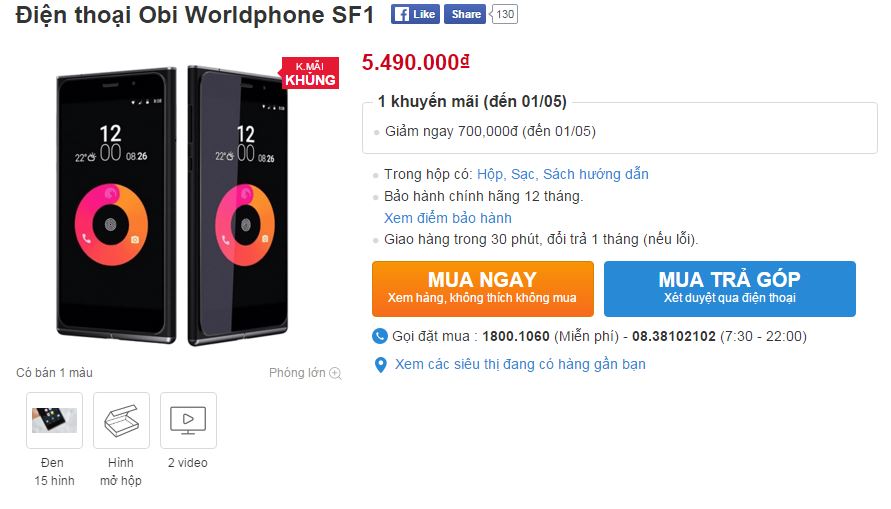The image size is (891, 509).
Task: Click the K.MÃI KHỦNG promotion badge
Action: click(309, 73)
